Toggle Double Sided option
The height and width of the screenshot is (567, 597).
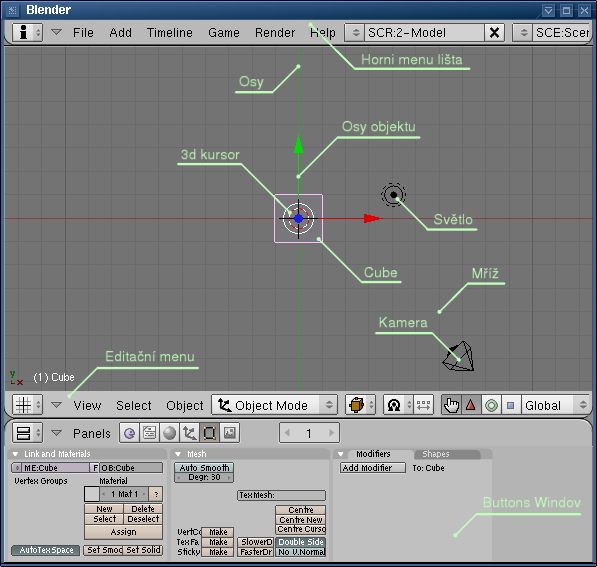(x=301, y=542)
